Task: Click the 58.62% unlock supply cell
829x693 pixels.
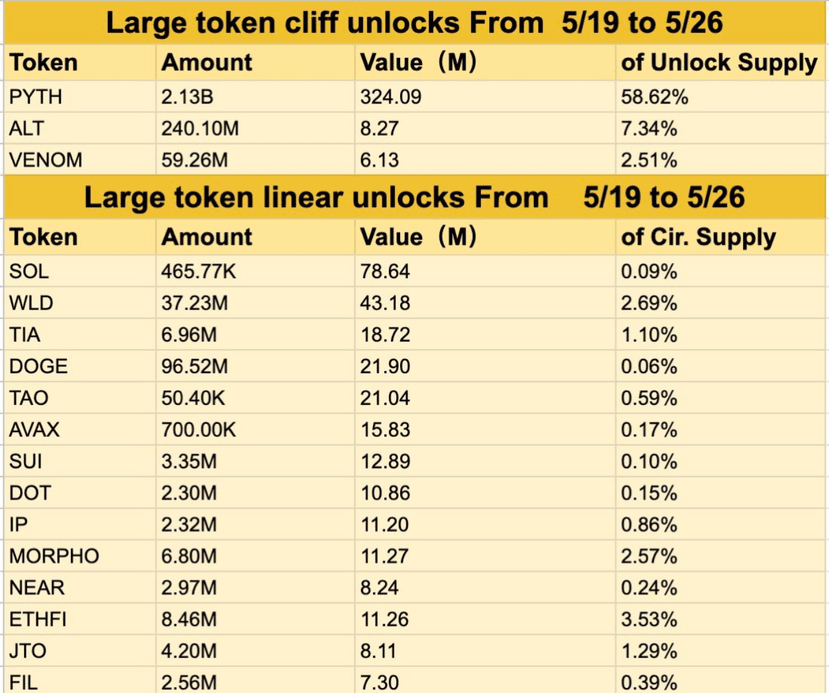Action: [x=720, y=97]
